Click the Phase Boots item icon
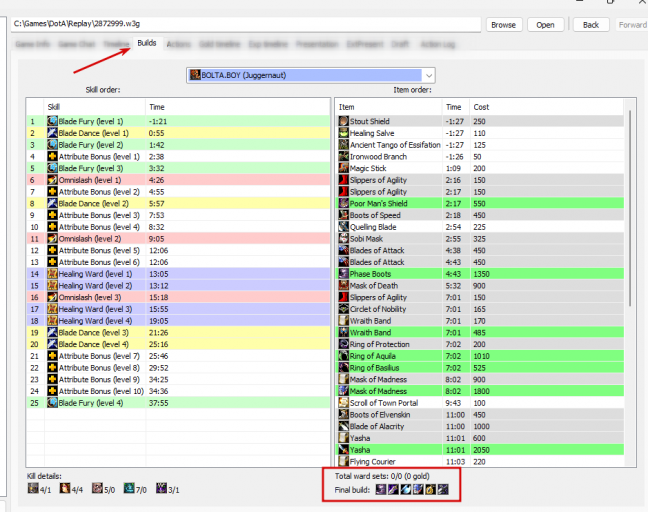The image size is (648, 512). coord(343,274)
